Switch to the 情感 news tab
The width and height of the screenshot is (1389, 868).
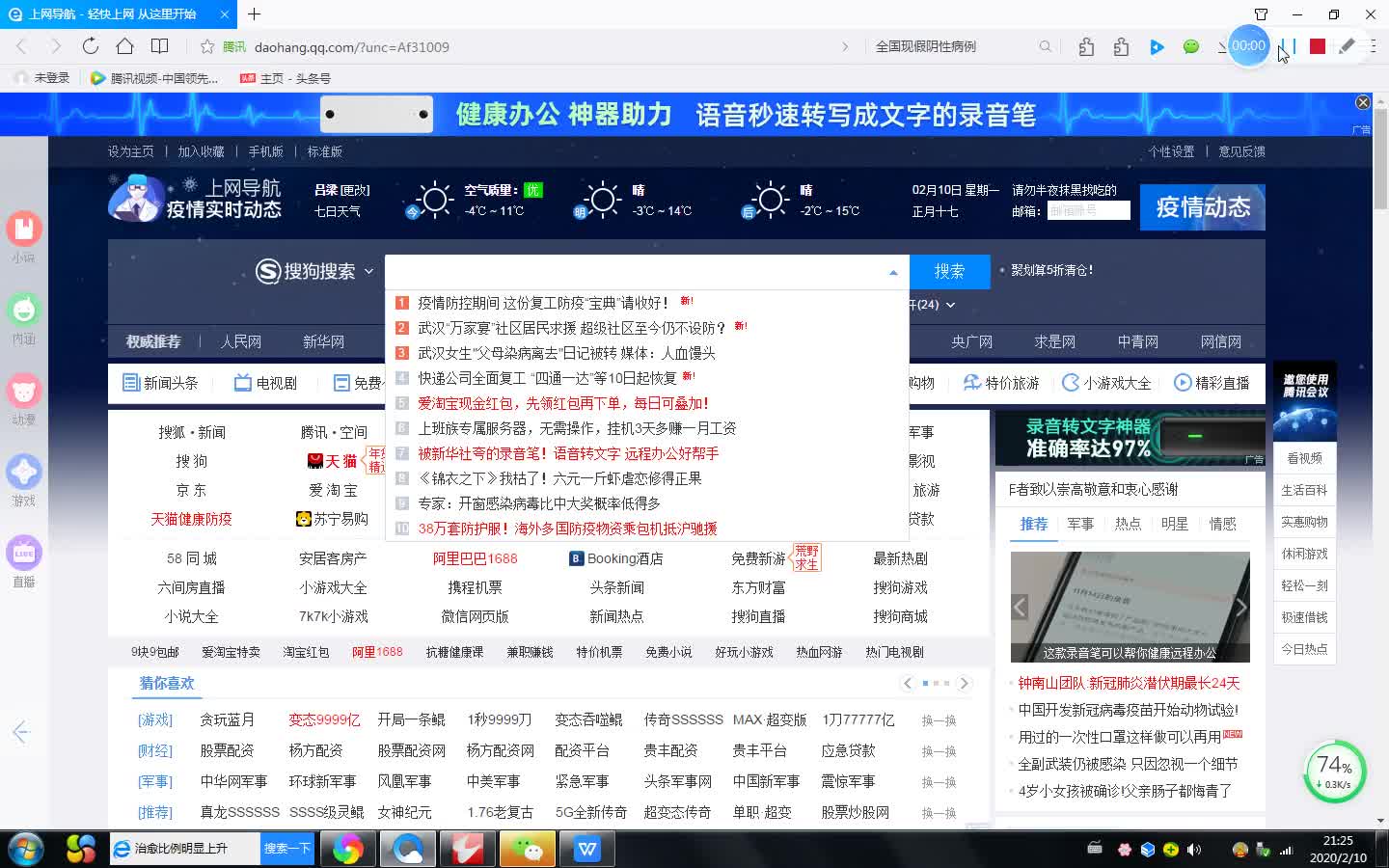tap(1222, 524)
